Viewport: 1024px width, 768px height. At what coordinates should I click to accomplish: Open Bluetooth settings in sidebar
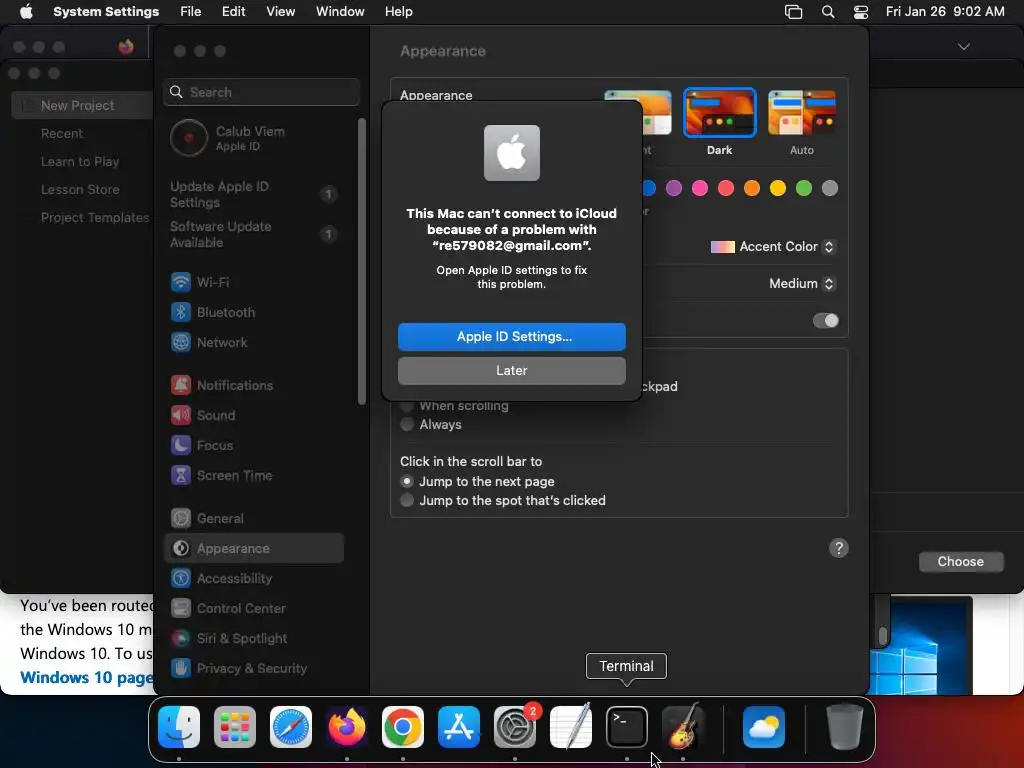click(x=255, y=312)
